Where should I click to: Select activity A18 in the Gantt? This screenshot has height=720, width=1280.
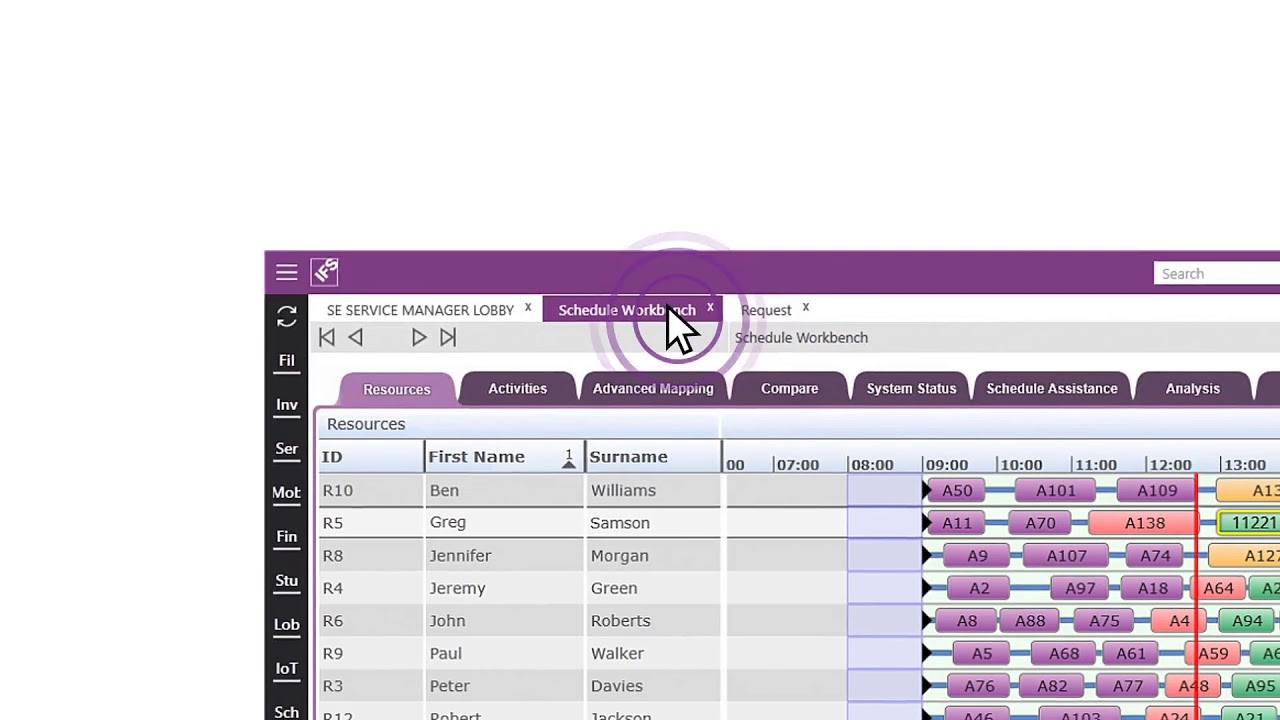pos(1153,589)
